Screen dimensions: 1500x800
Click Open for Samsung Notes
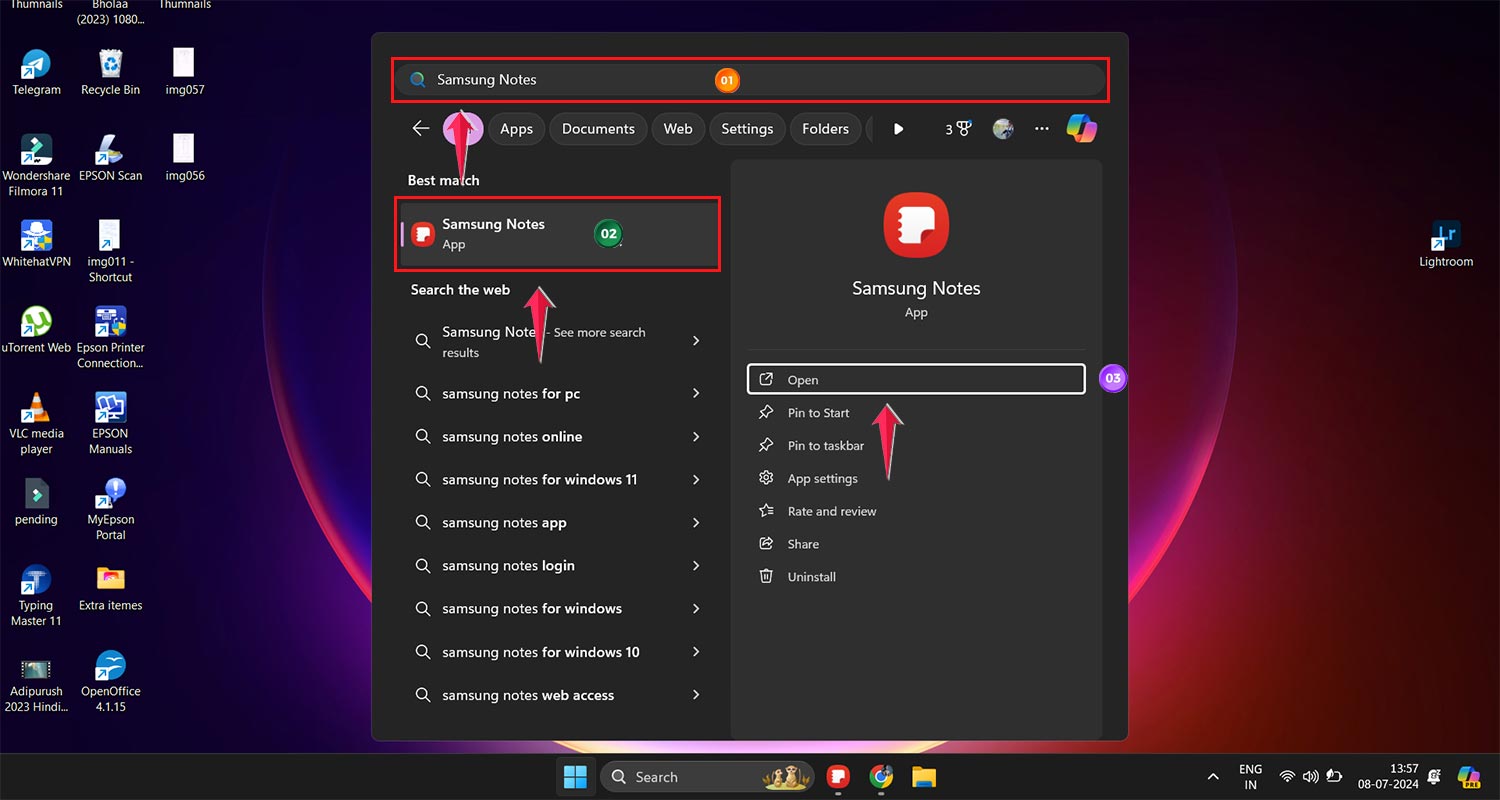tap(915, 380)
